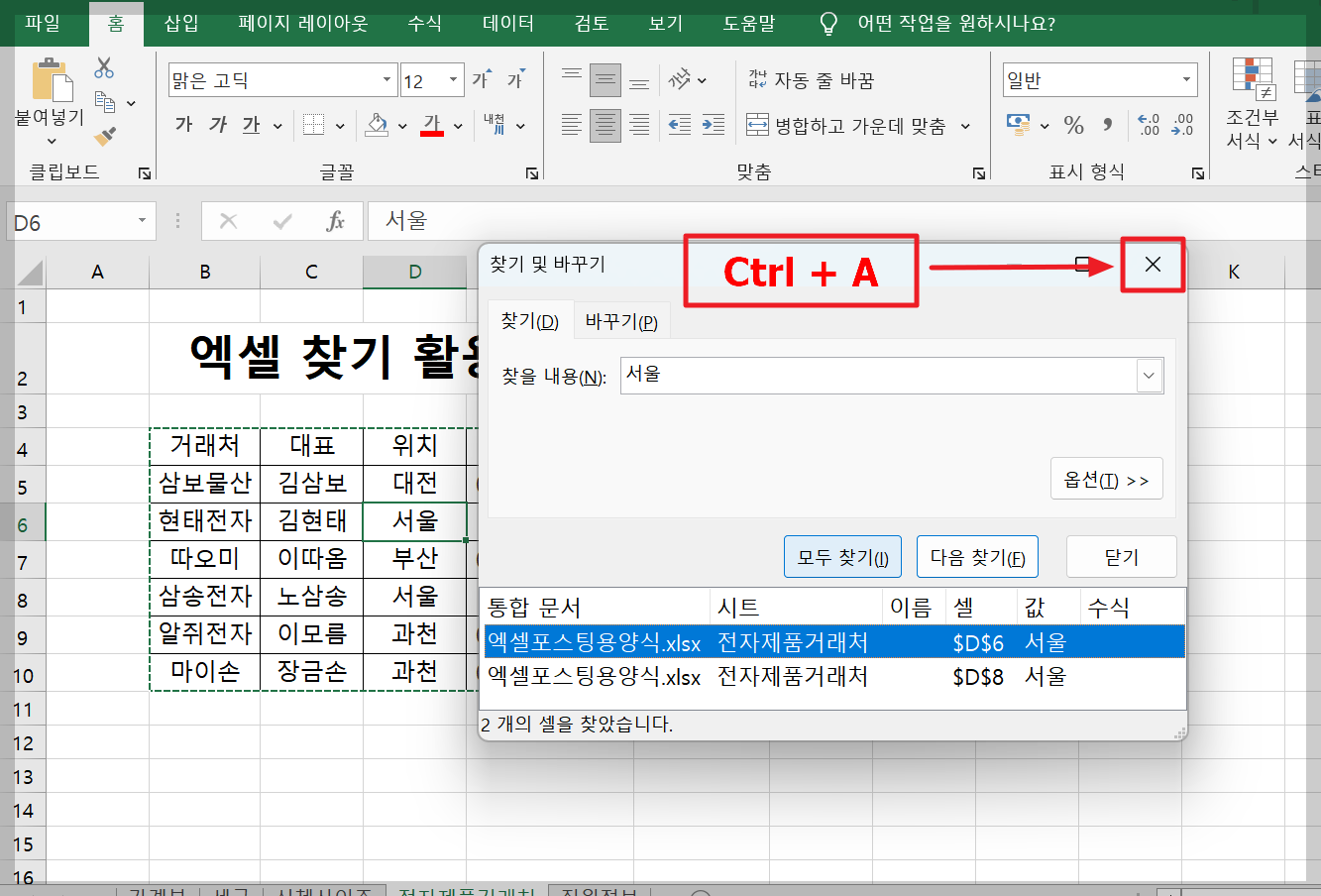Toggle Center alignment
The height and width of the screenshot is (896, 1321).
604,125
